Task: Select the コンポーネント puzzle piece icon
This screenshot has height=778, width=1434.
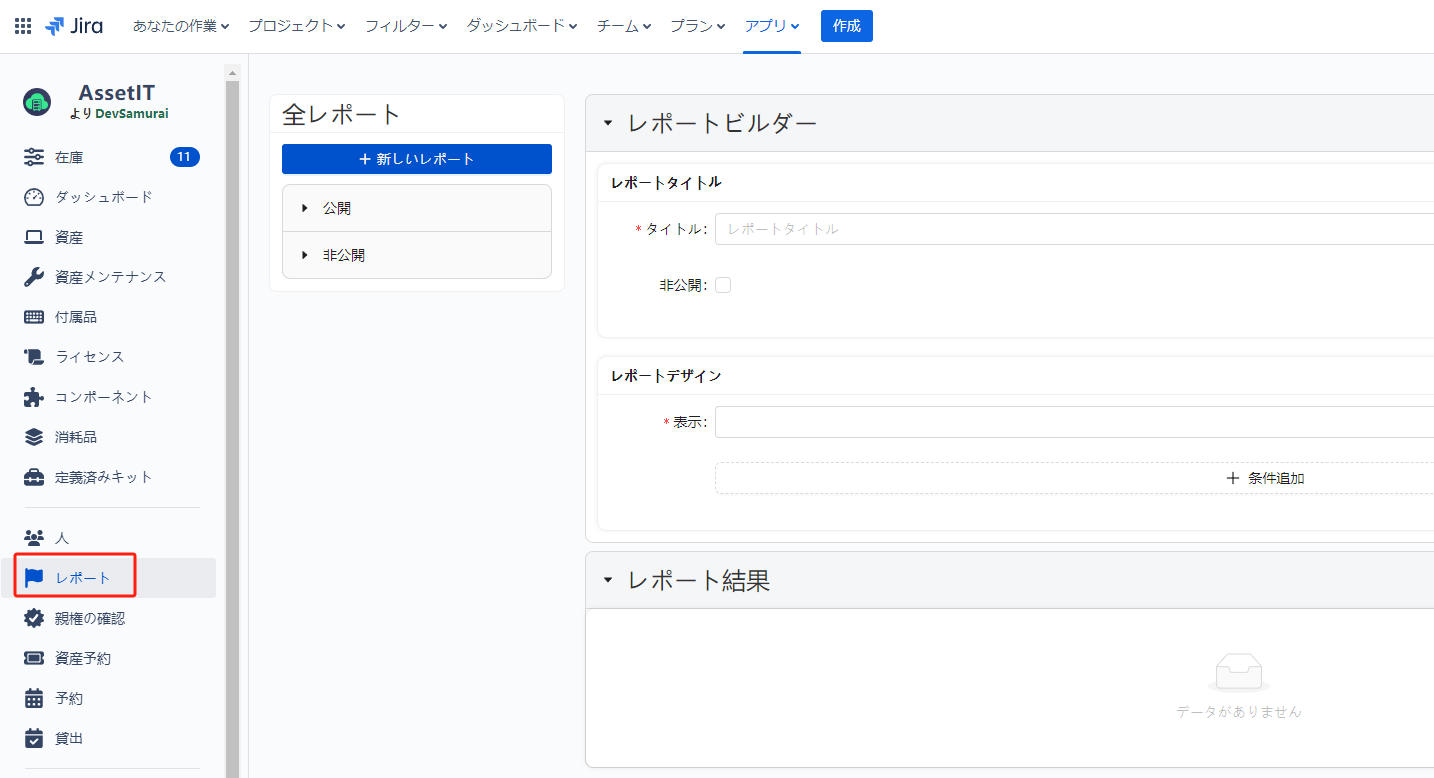Action: [x=34, y=397]
